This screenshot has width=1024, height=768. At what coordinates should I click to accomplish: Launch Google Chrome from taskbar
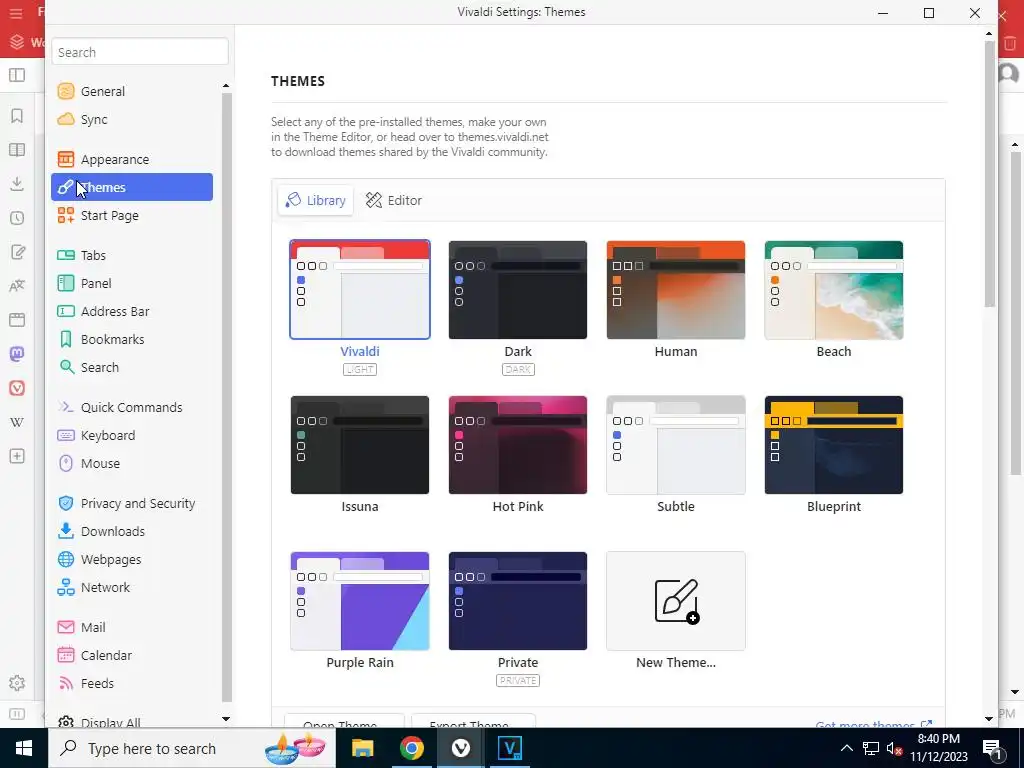point(411,748)
